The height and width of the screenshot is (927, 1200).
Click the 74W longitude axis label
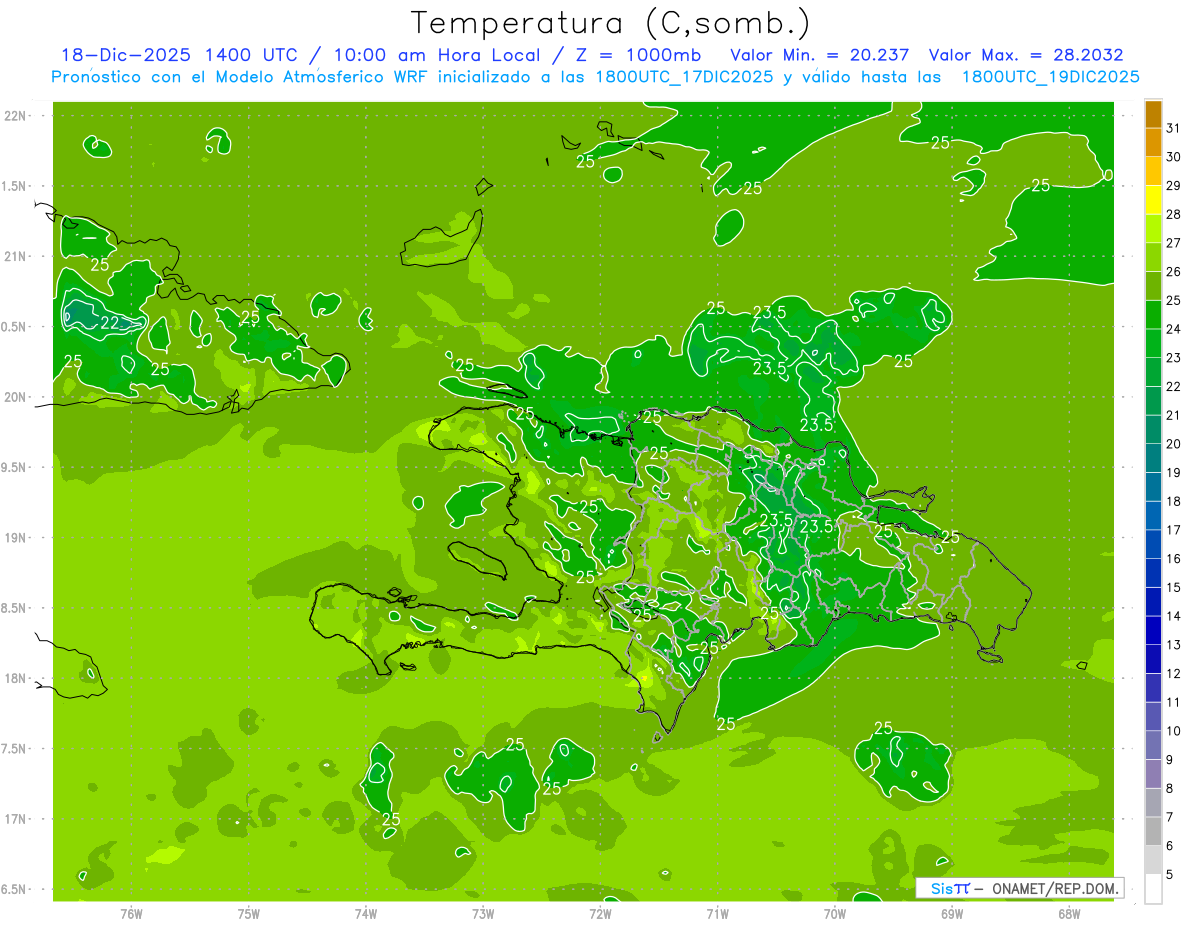[366, 913]
